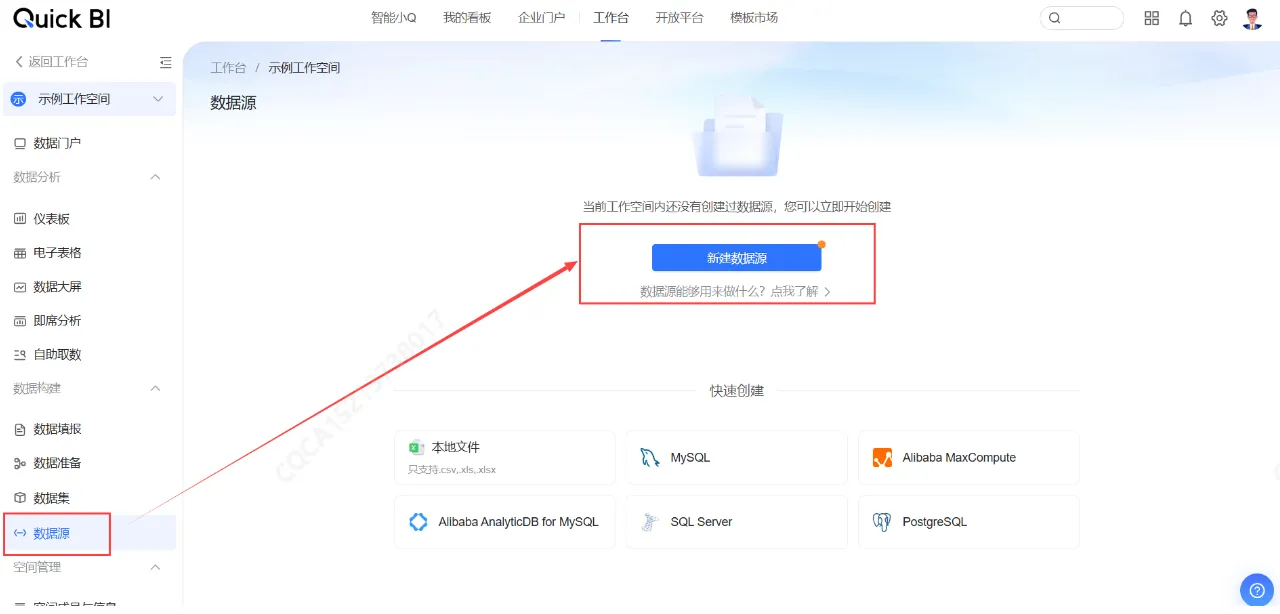Go to the 工作台 tab
1280x614 pixels.
point(611,18)
